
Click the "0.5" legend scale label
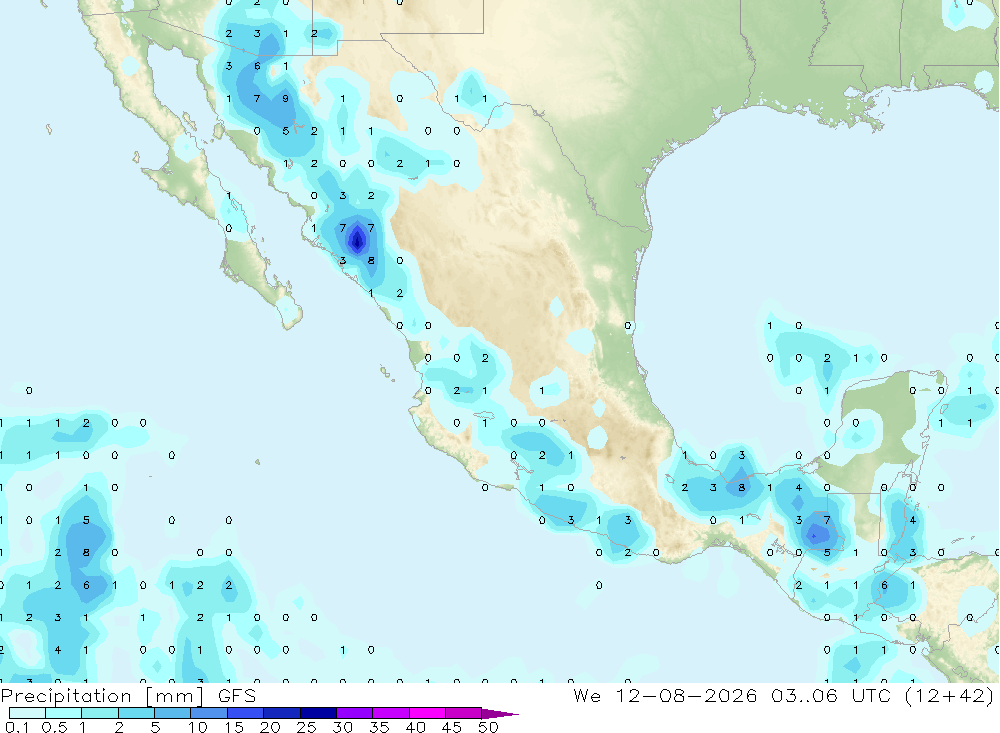pyautogui.click(x=54, y=727)
